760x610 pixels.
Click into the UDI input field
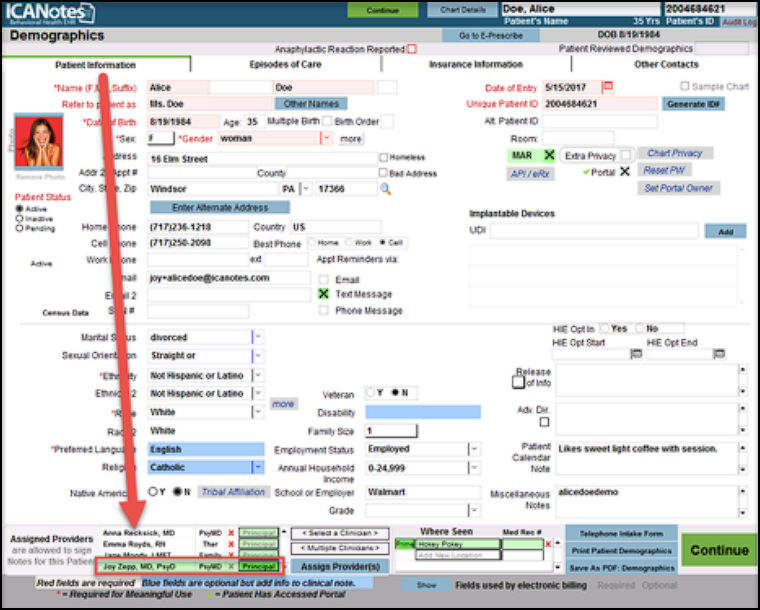click(x=594, y=231)
